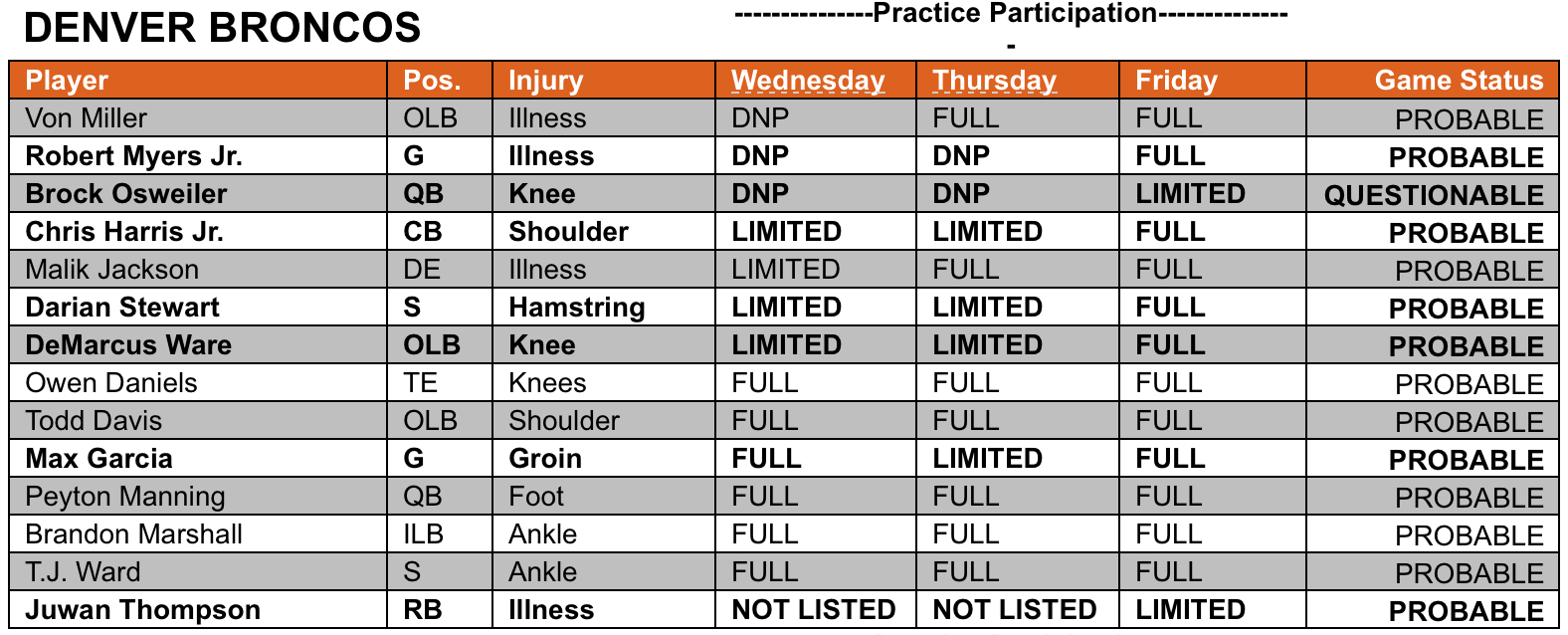Screen dimensions: 1568x635
Task: Click Brandon Marshall's ILB position cell
Action: [440, 534]
